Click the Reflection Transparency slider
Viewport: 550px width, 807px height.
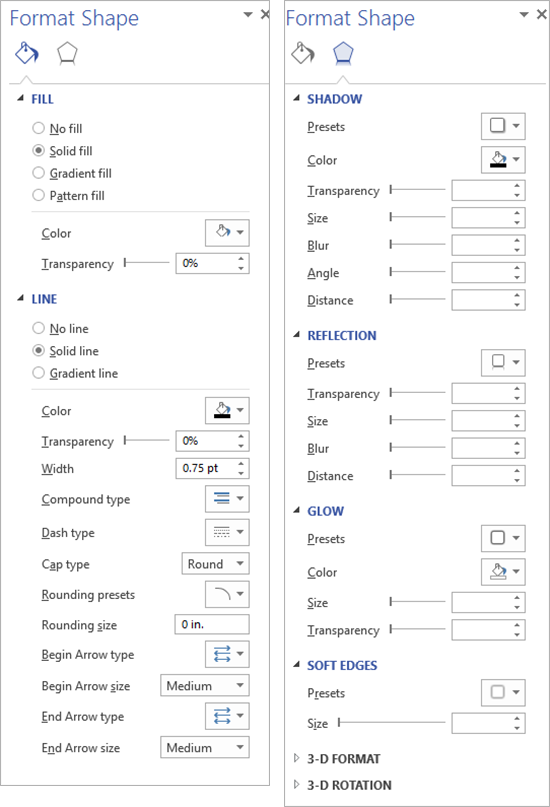(x=417, y=393)
